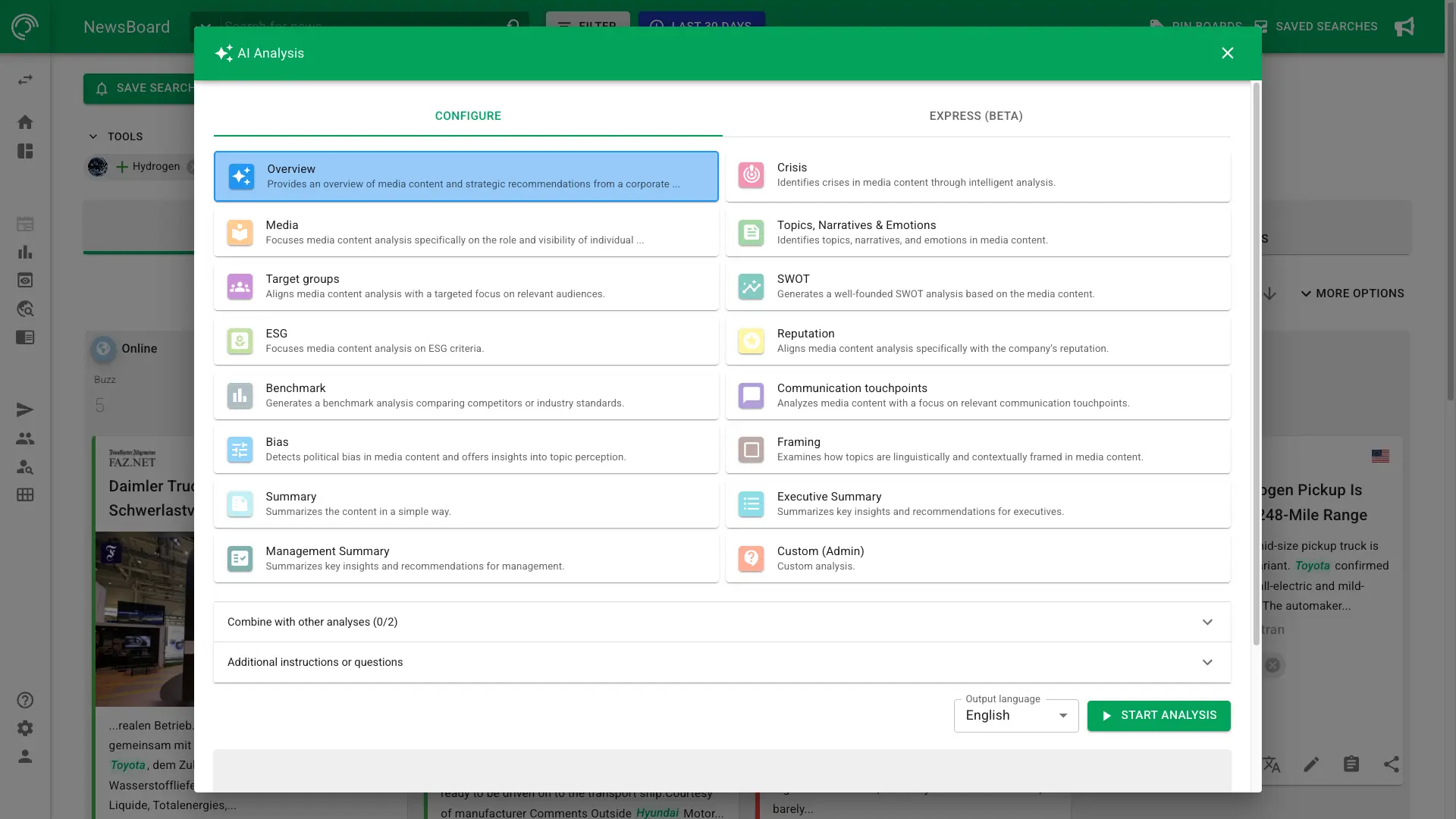
Task: Expand MORE OPTIONS in background page
Action: tap(1352, 293)
